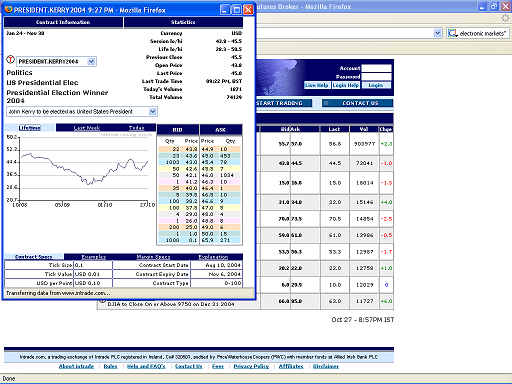Click the lifetime price line chart
Image resolution: width=512 pixels, height=384 pixels.
click(x=84, y=168)
